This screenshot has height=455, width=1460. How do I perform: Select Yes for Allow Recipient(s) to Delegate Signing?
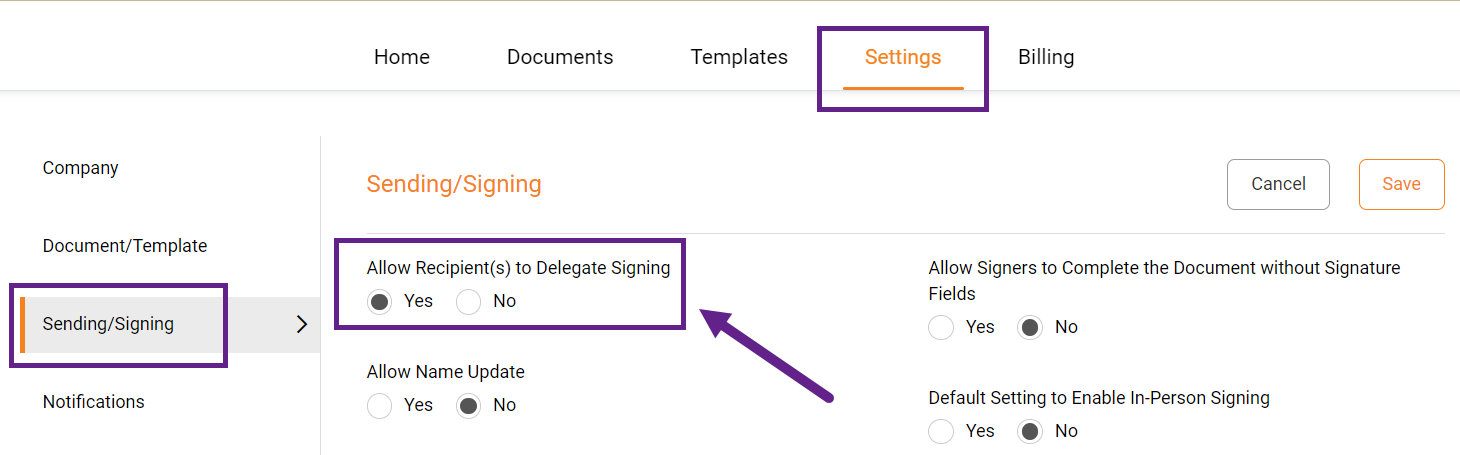(x=380, y=302)
